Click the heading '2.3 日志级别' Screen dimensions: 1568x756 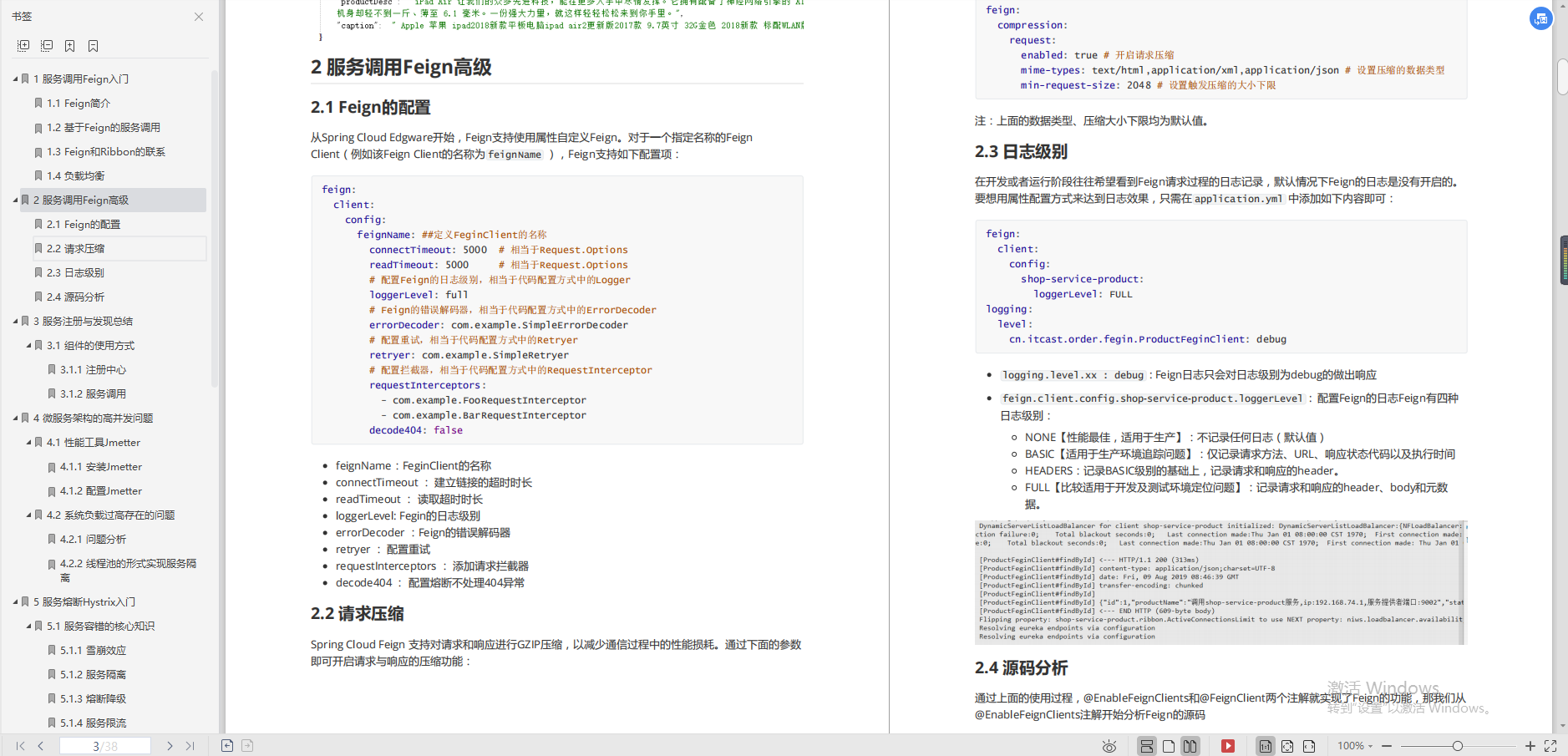click(x=1021, y=151)
